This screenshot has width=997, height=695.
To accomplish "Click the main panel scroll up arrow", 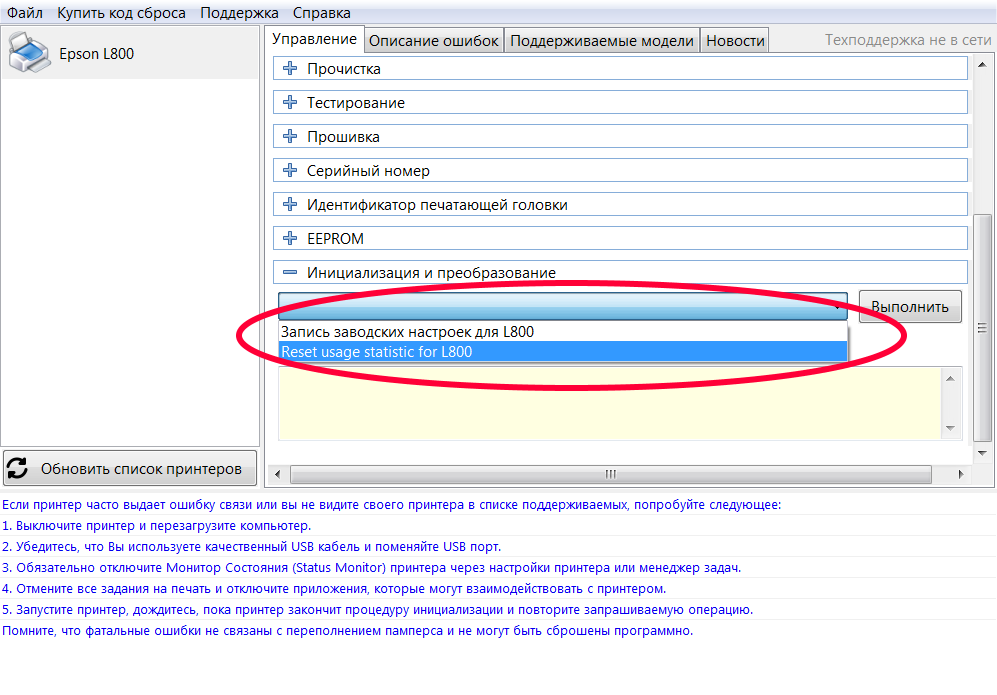I will tap(982, 65).
